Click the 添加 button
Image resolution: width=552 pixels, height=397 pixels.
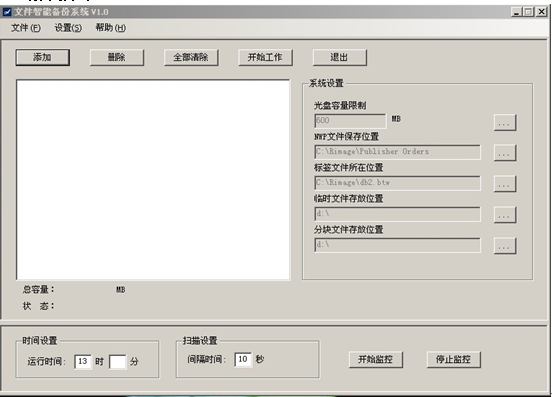tap(43, 57)
